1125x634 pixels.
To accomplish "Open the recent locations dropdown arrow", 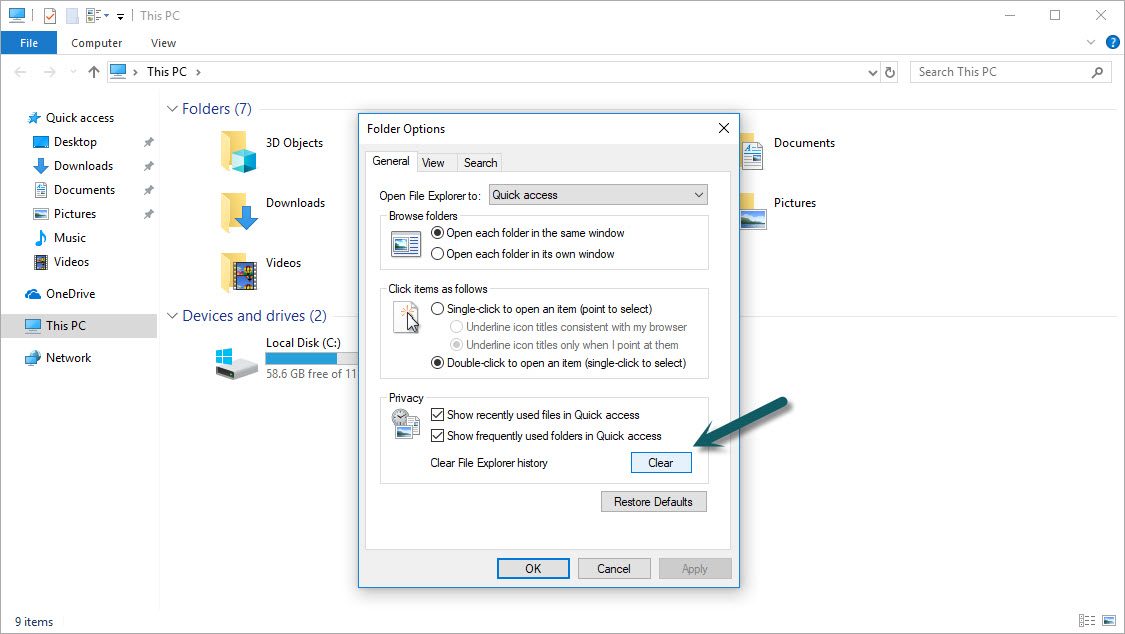I will pos(72,72).
